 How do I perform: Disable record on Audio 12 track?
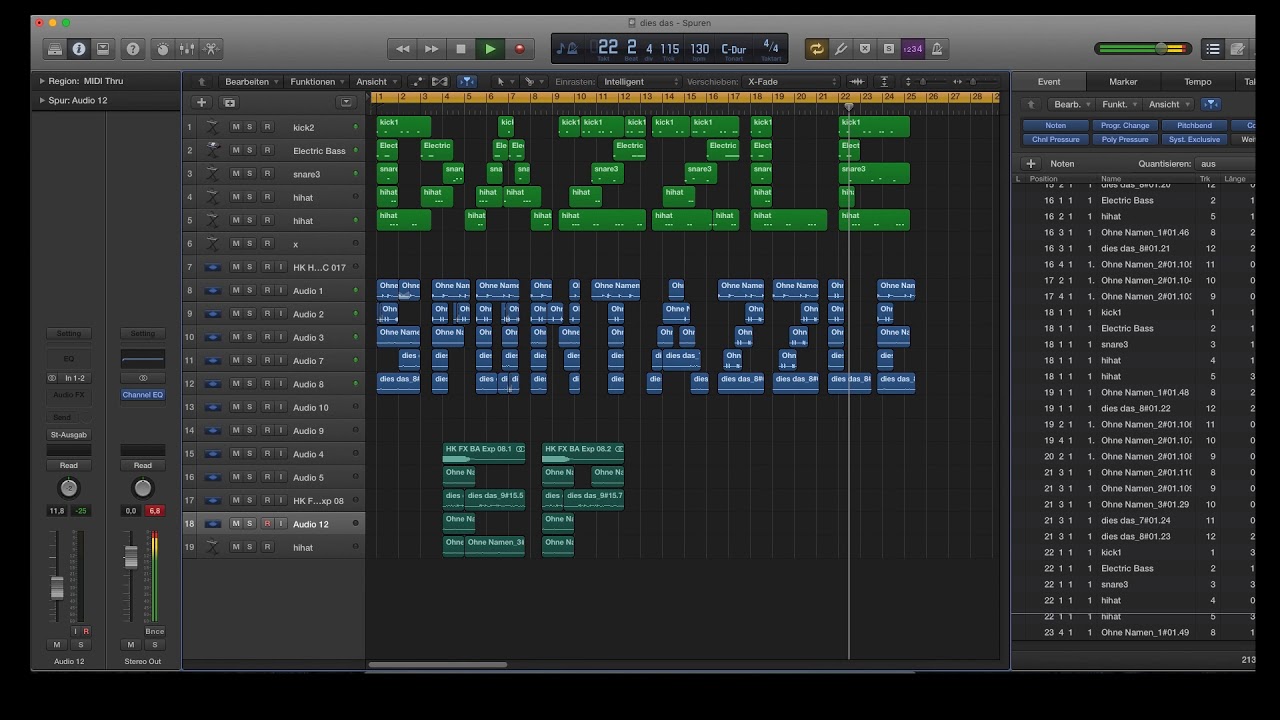[267, 523]
